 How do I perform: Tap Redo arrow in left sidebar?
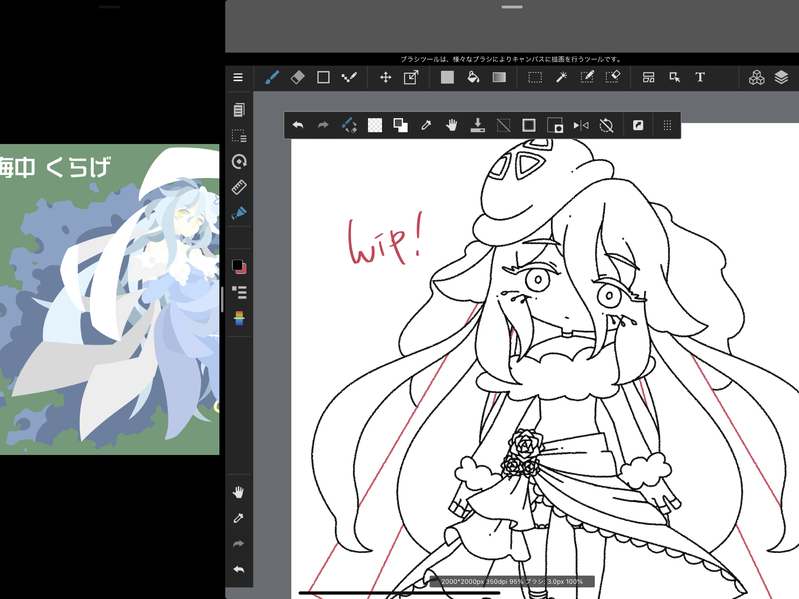click(238, 544)
